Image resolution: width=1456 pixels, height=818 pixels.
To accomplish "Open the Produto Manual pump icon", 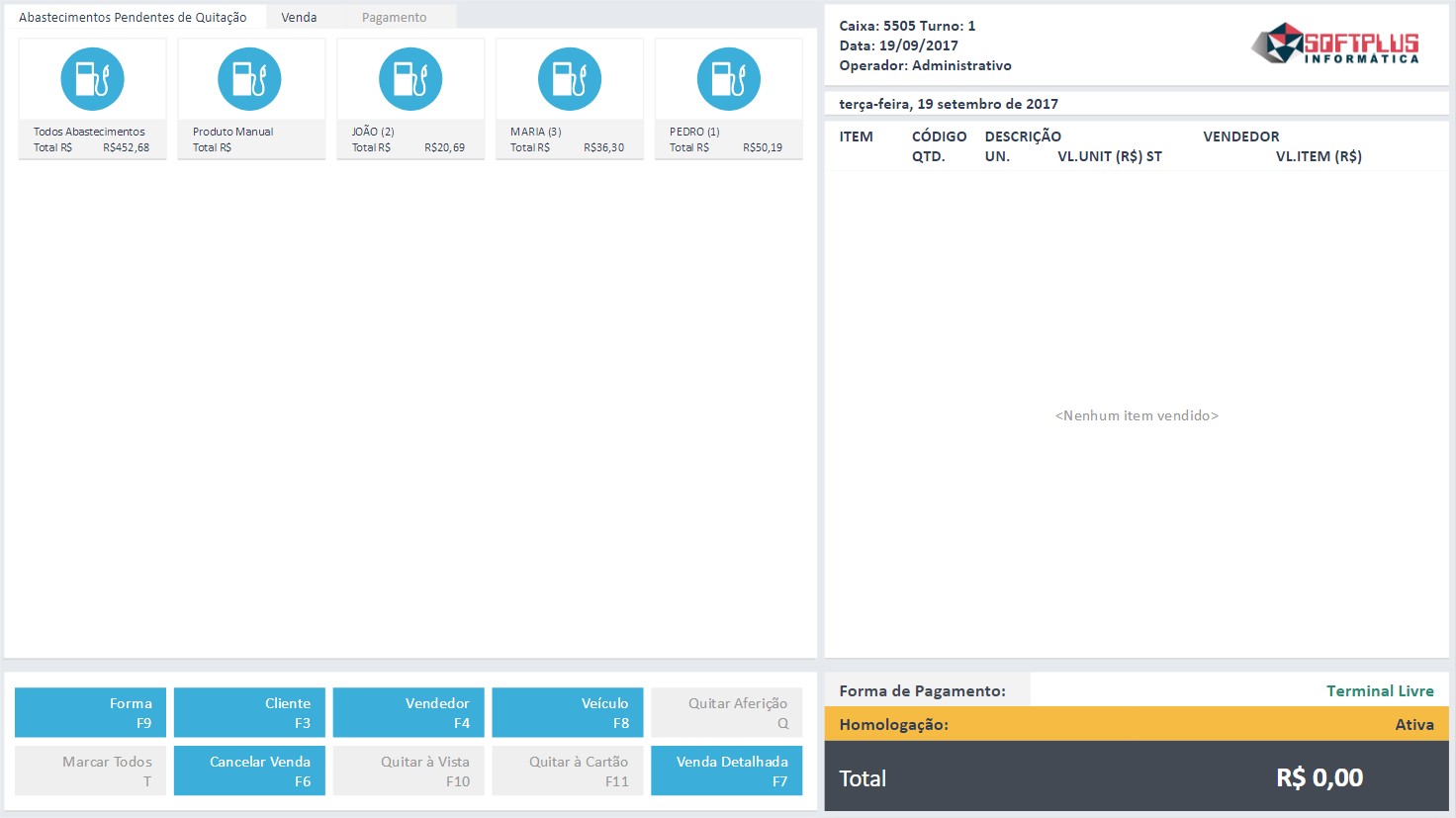I will [249, 79].
